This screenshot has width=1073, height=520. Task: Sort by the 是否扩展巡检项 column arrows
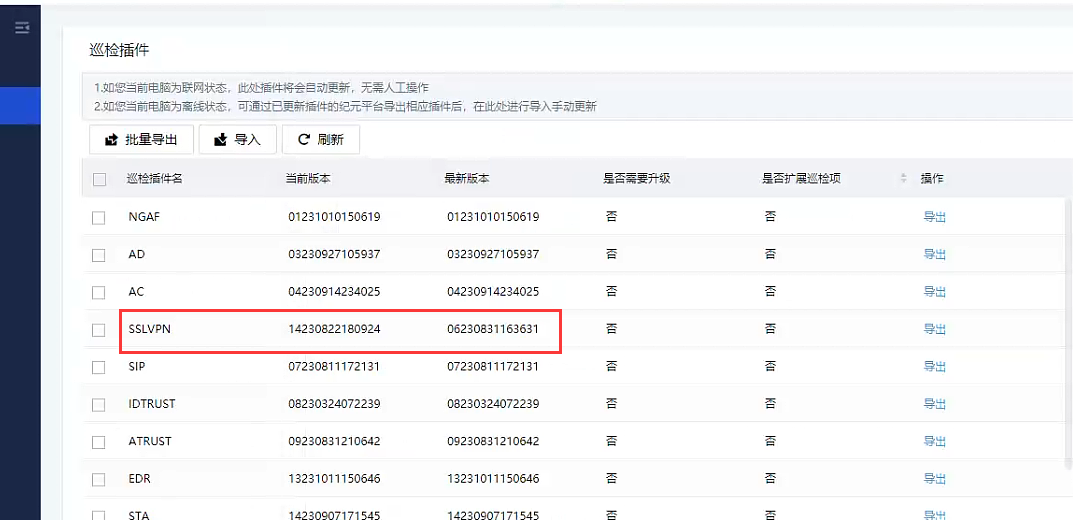[903, 179]
